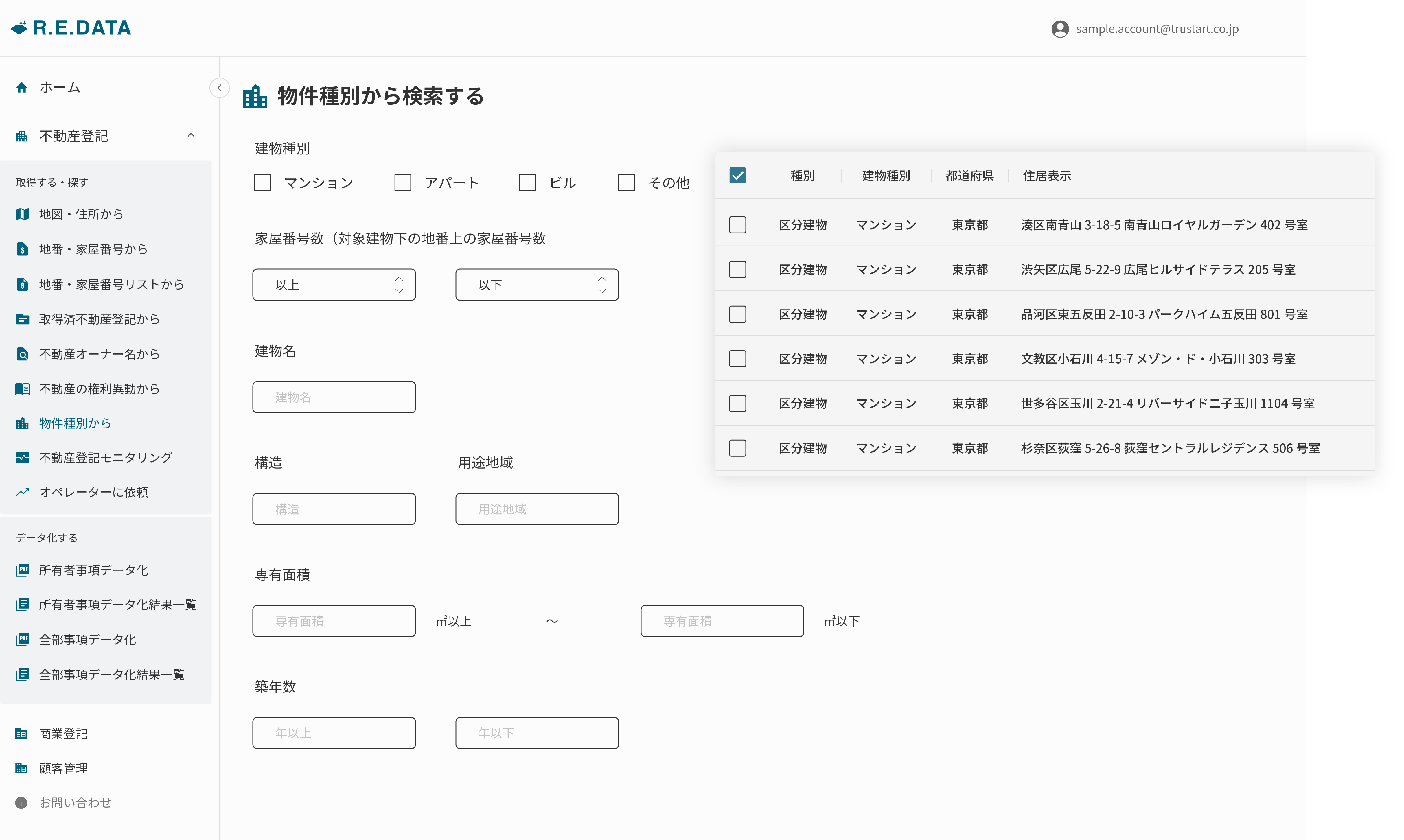Click the folder icon for 取得済不動産登記から
Image resolution: width=1404 pixels, height=840 pixels.
[22, 319]
